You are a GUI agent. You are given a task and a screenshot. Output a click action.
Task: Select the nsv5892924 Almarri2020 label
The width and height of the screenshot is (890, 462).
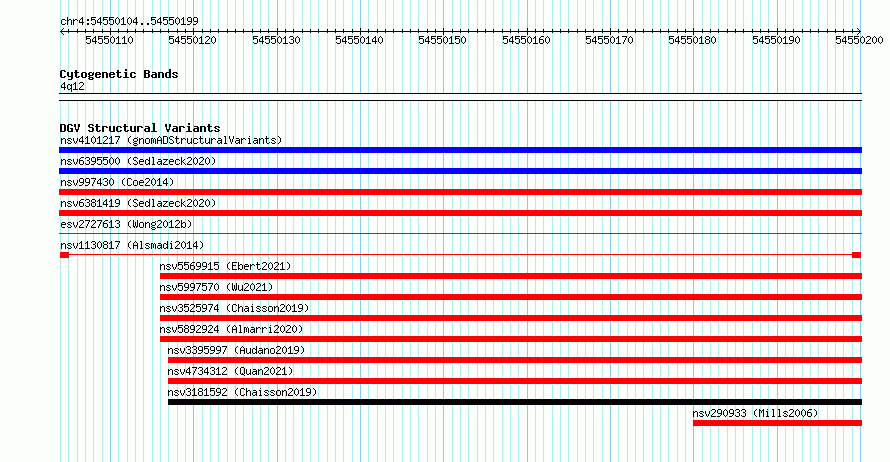pyautogui.click(x=231, y=329)
